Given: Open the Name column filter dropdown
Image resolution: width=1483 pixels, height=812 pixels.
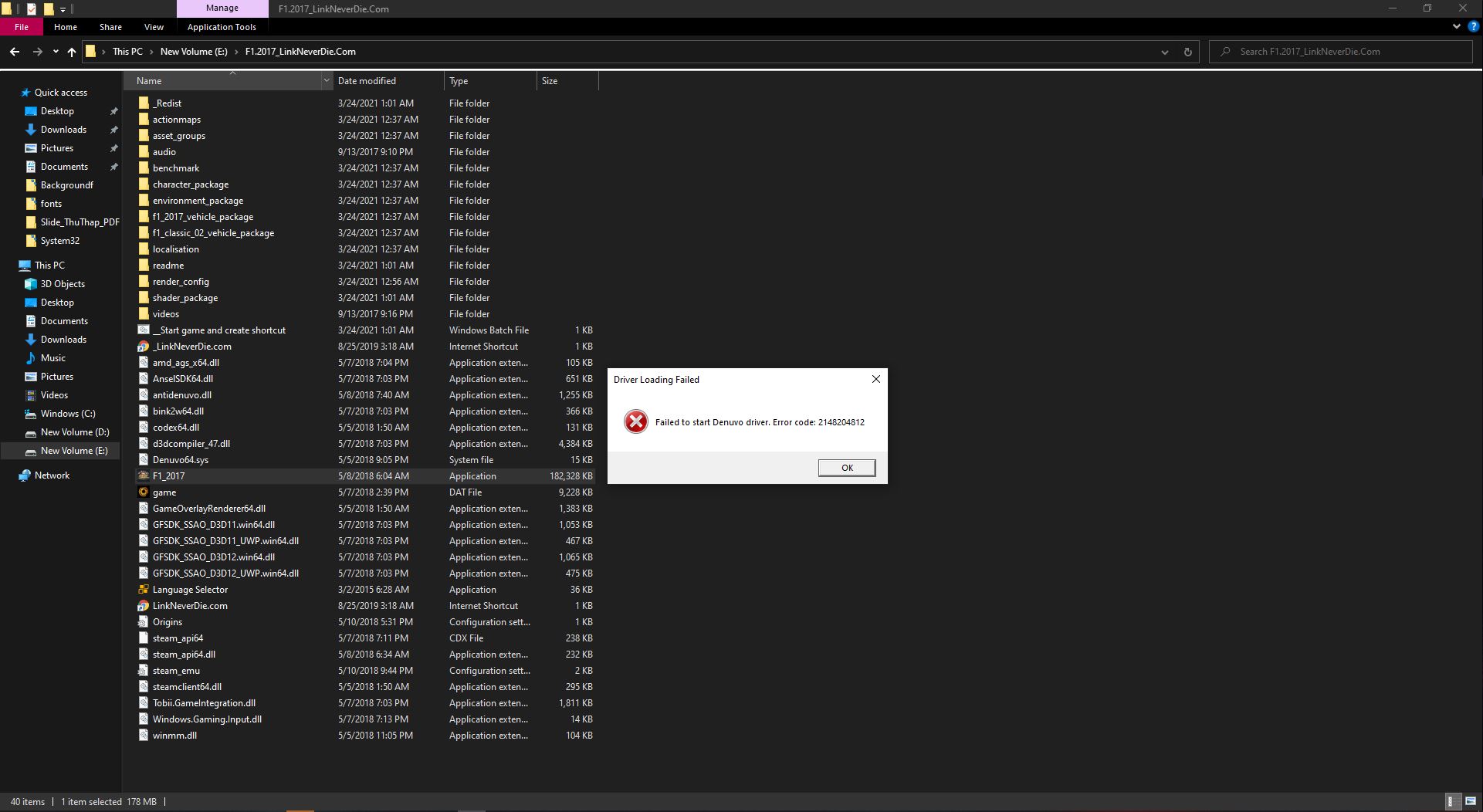Looking at the screenshot, I should click(x=327, y=81).
